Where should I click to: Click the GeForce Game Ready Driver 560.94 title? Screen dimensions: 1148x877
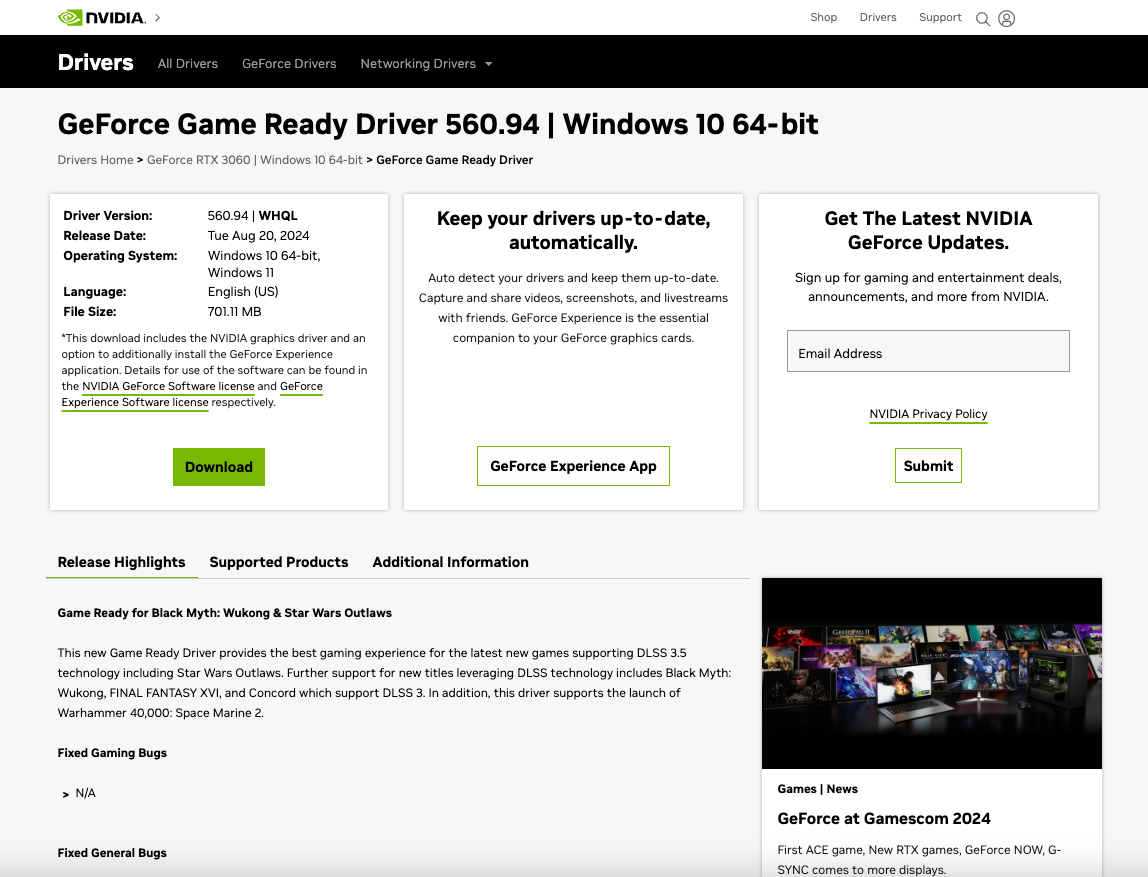pyautogui.click(x=438, y=124)
